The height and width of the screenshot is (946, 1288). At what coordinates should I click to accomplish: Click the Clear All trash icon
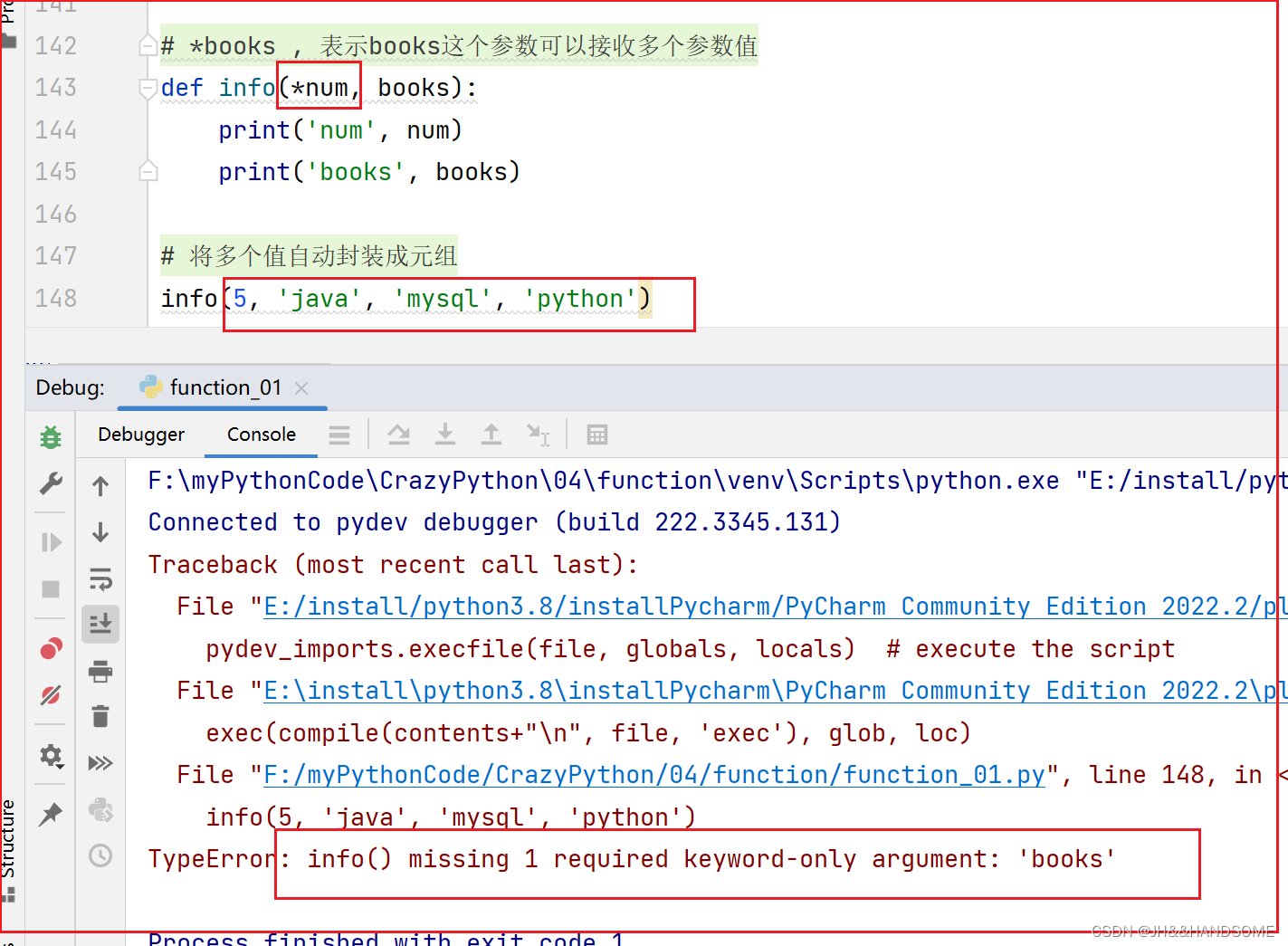[100, 717]
